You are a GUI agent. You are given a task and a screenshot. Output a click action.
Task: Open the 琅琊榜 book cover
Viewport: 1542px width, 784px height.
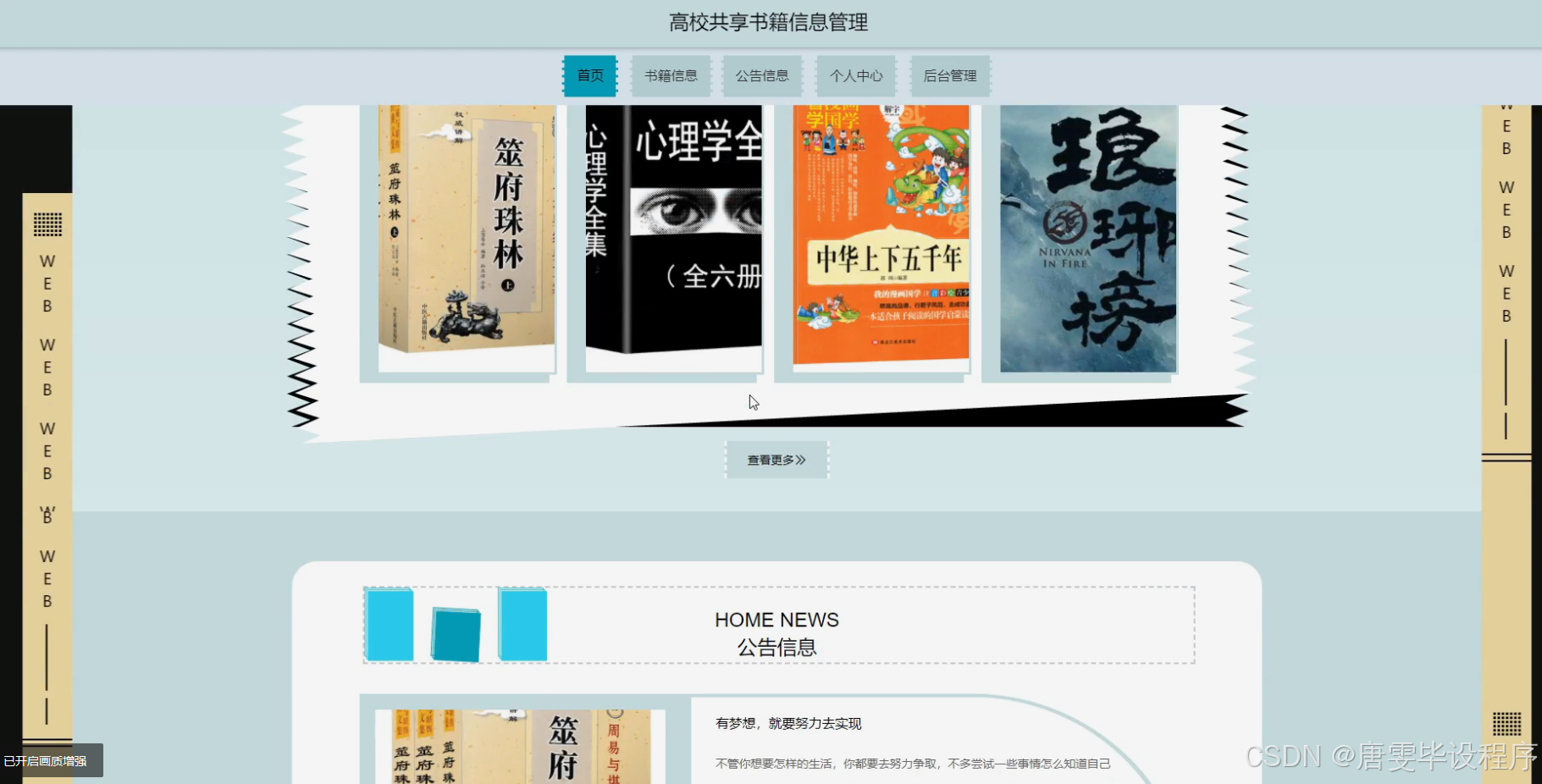(x=1088, y=238)
